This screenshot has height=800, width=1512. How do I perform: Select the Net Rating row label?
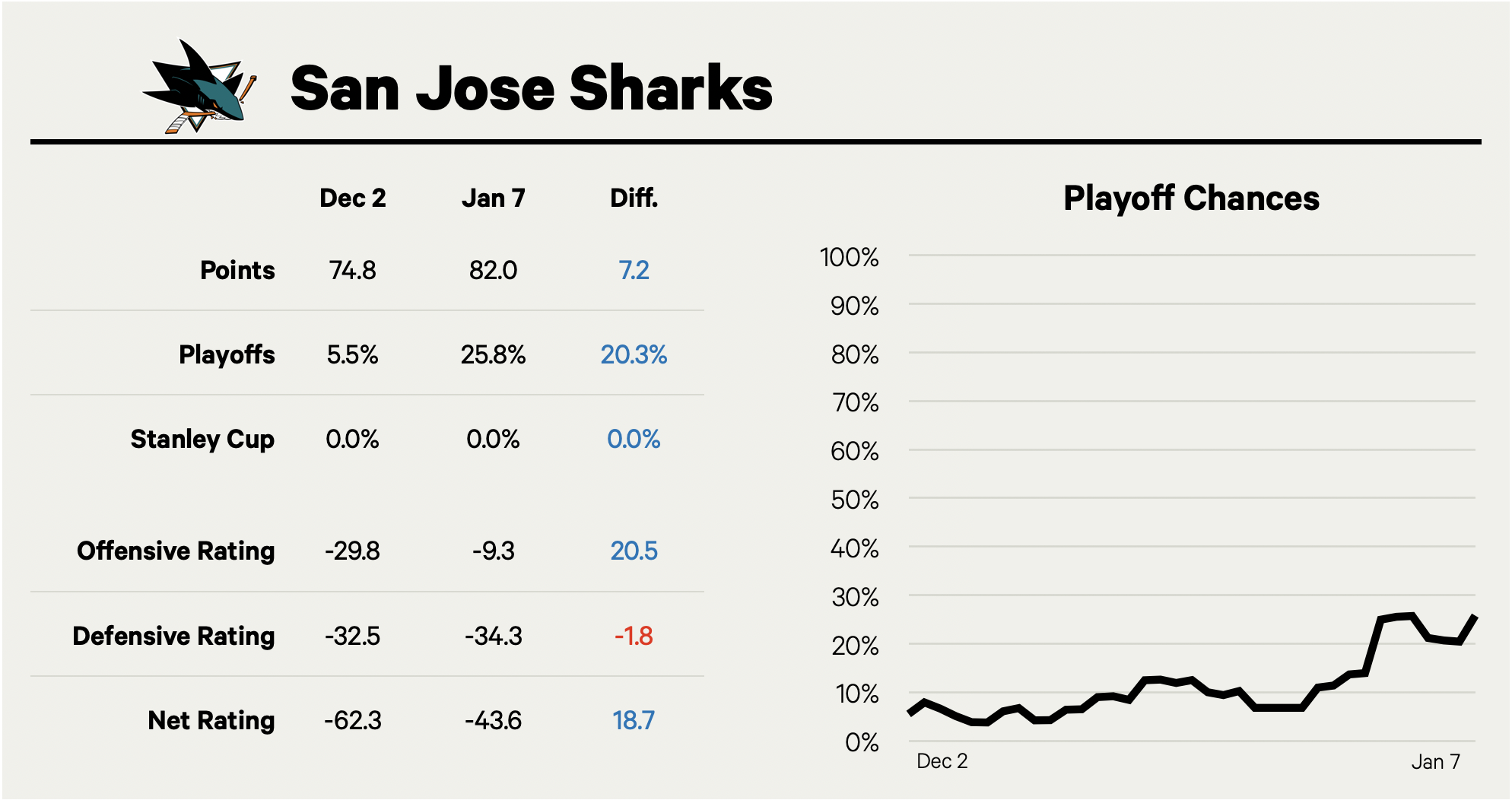pyautogui.click(x=211, y=721)
